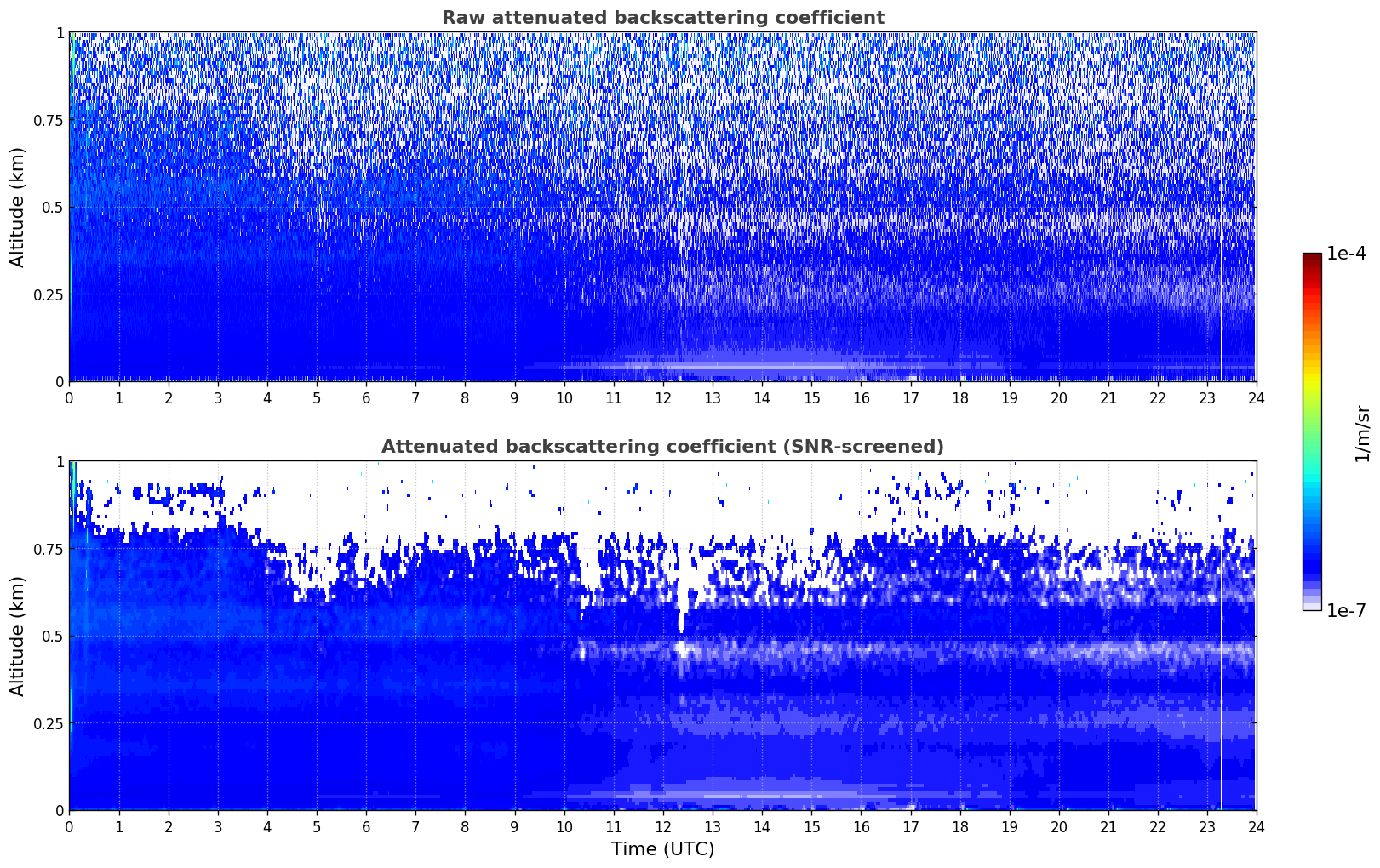This screenshot has height=868, width=1380.
Task: Click the 0.75 altitude tick on the SNR-screened plot
Action: point(48,550)
